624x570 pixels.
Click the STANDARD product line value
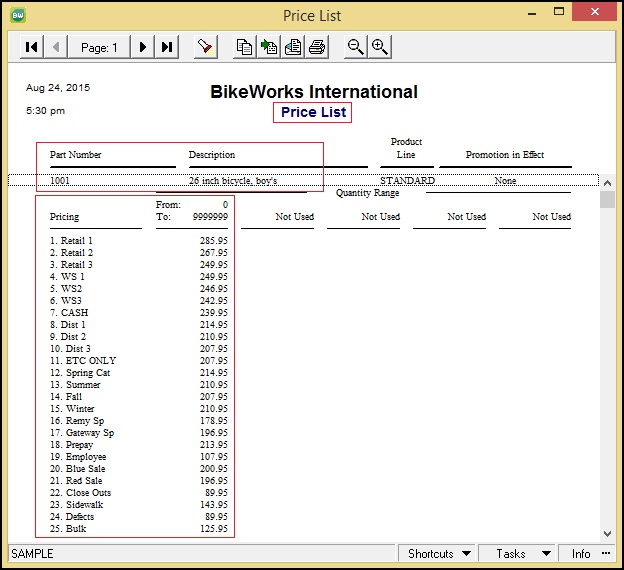coord(407,180)
